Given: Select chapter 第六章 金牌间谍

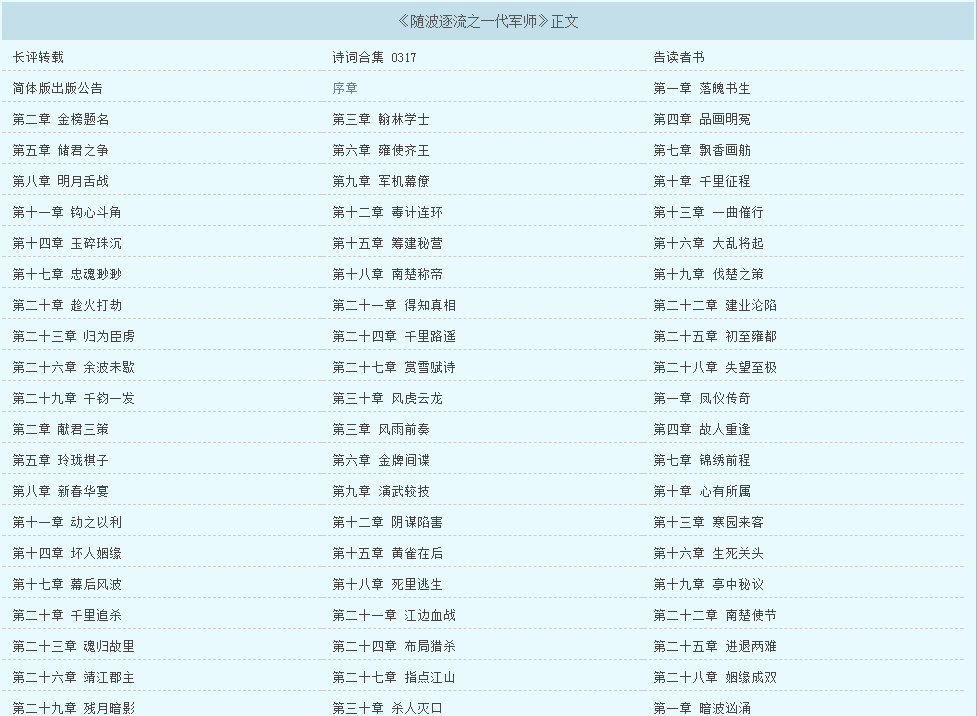Looking at the screenshot, I should 381,460.
